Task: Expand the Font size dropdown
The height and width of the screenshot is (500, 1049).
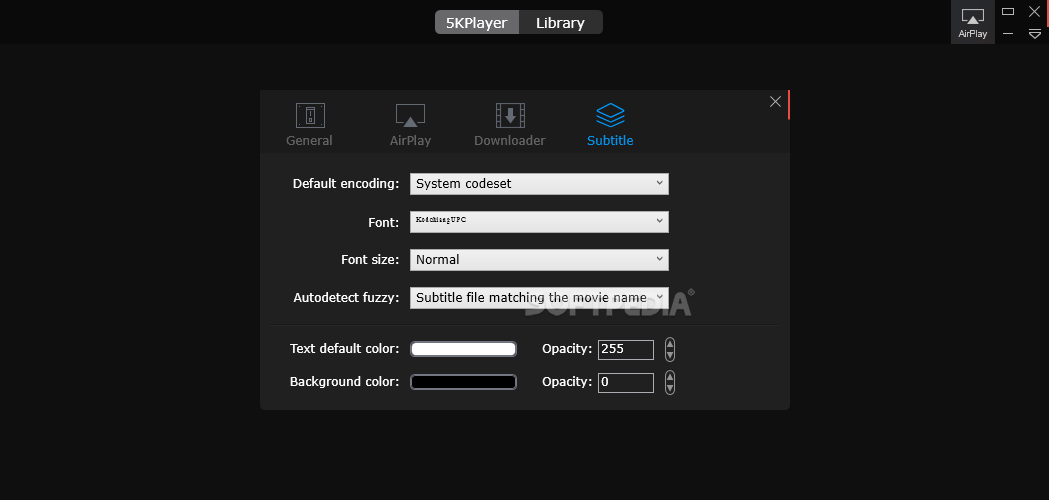Action: 539,260
